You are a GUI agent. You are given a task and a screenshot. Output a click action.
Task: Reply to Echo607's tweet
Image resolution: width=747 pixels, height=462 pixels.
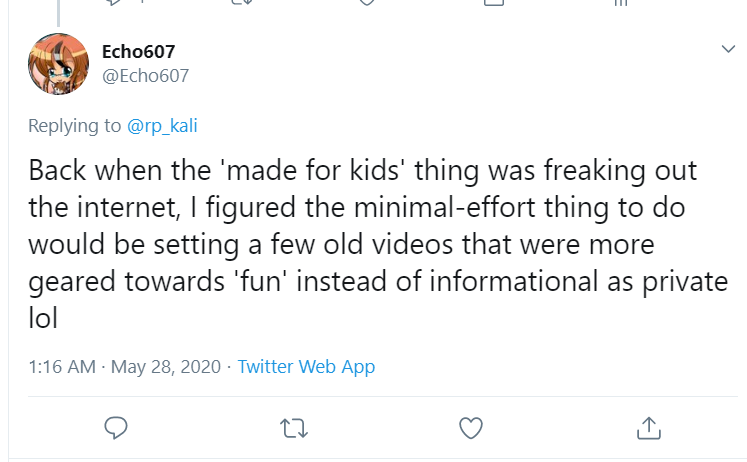coord(116,428)
